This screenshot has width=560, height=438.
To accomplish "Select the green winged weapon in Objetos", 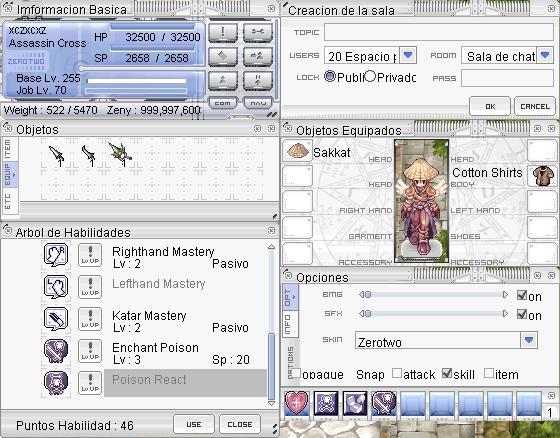I will 120,155.
